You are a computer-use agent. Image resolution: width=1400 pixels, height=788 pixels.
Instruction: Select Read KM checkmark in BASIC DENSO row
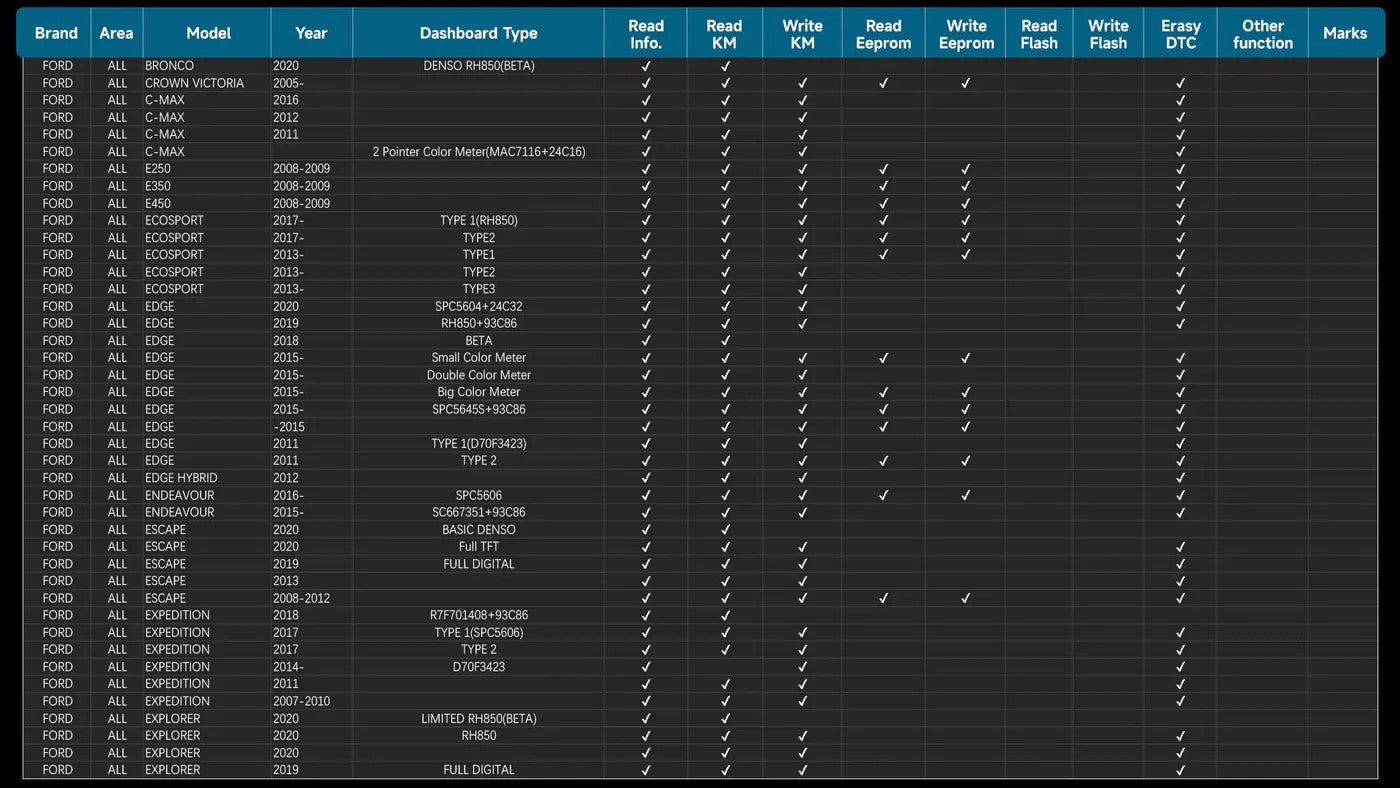point(725,530)
